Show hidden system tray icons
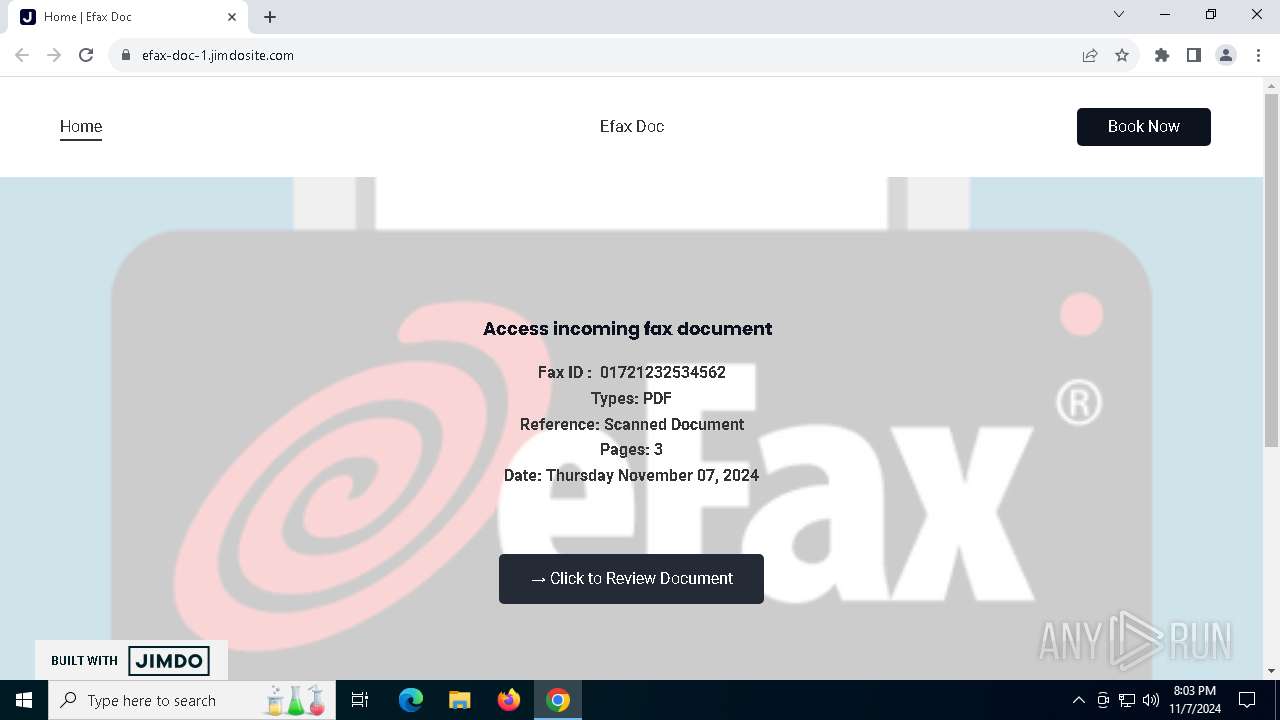1280x720 pixels. pos(1078,700)
